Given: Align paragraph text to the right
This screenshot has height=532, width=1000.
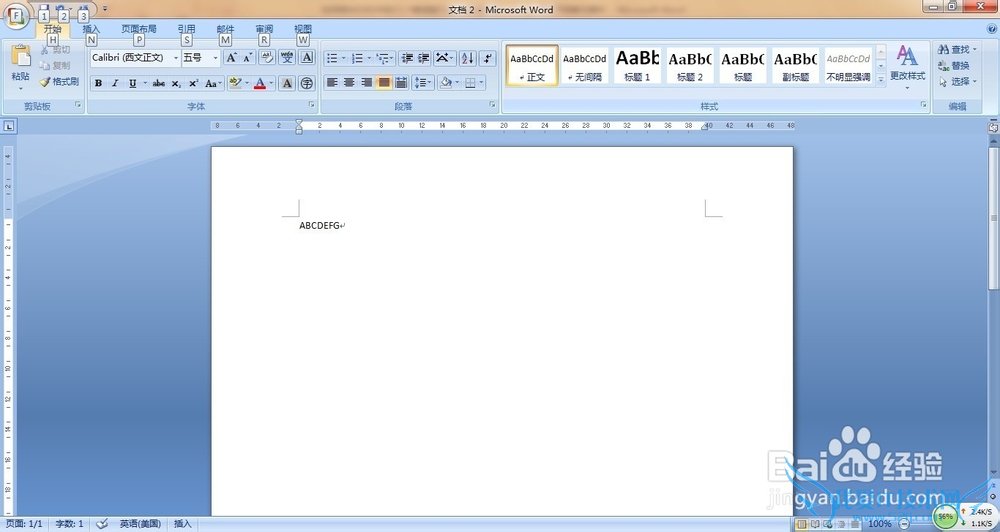Looking at the screenshot, I should coord(366,83).
